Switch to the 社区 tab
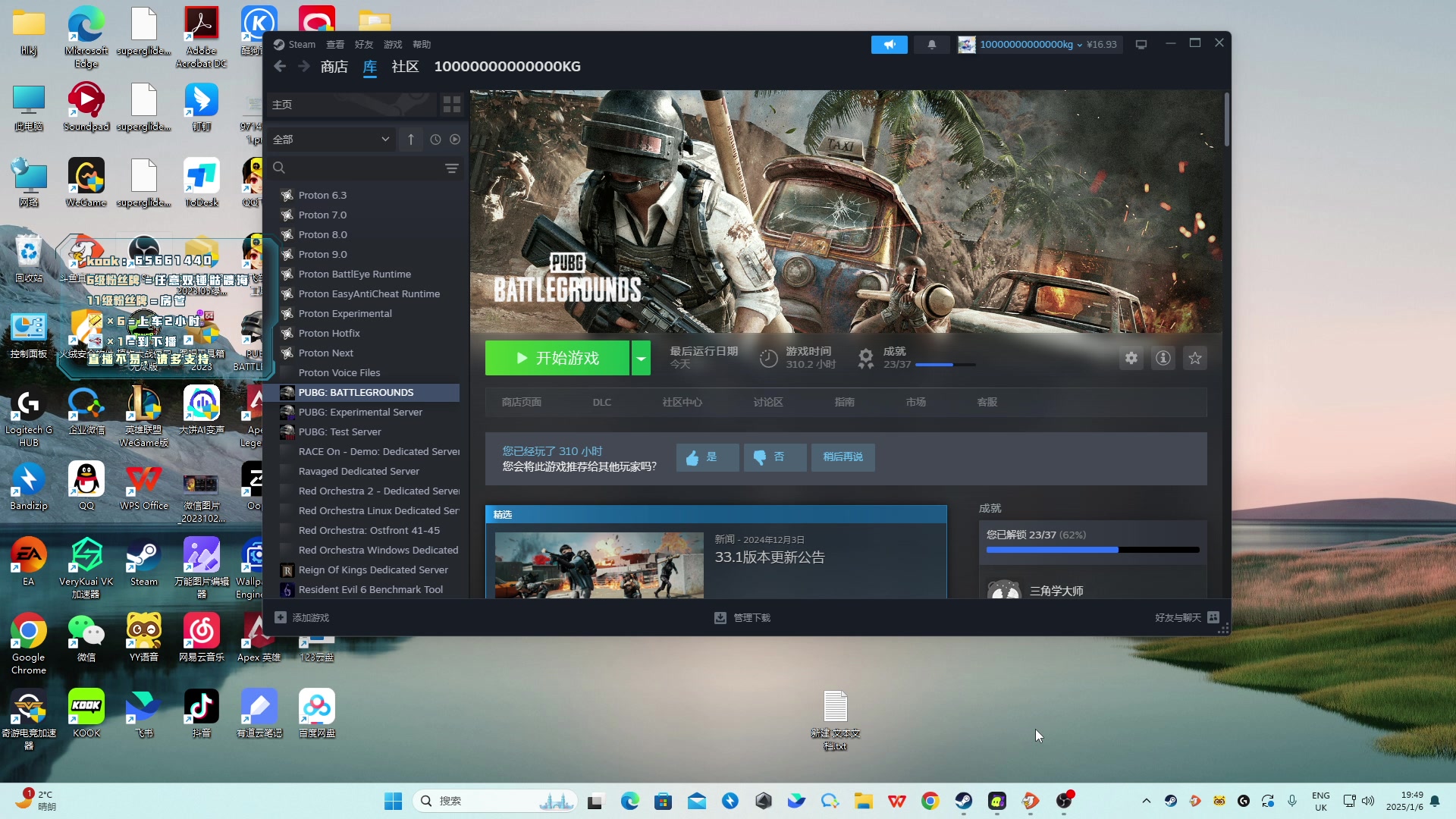Image resolution: width=1456 pixels, height=819 pixels. pos(406,67)
